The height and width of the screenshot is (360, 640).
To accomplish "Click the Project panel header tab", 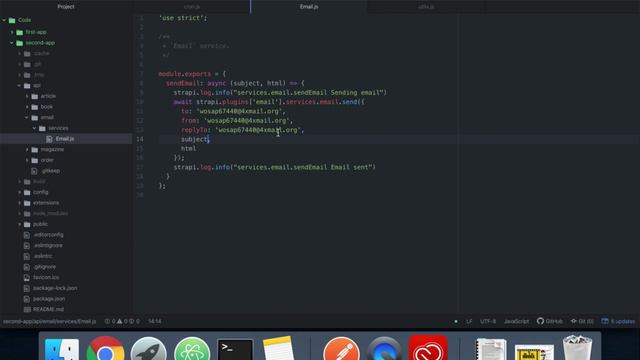I will (x=66, y=7).
